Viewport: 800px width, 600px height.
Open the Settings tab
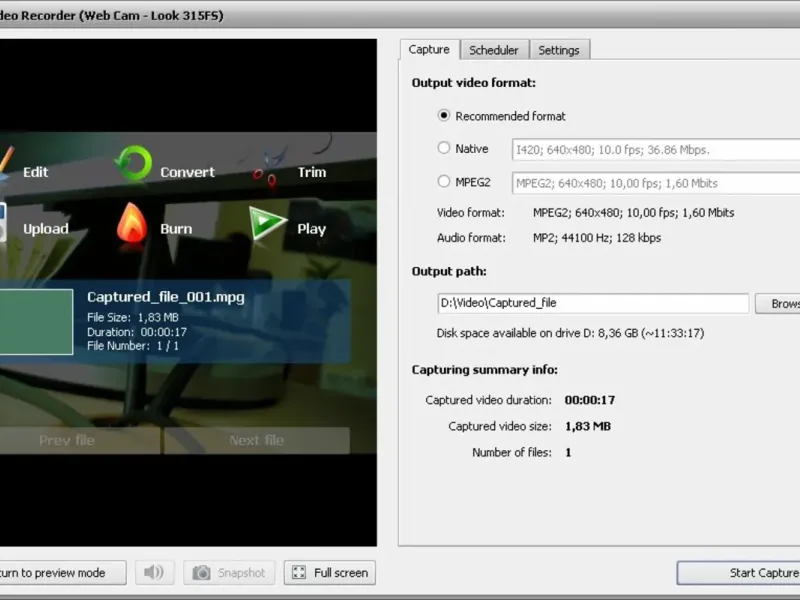pyautogui.click(x=559, y=50)
